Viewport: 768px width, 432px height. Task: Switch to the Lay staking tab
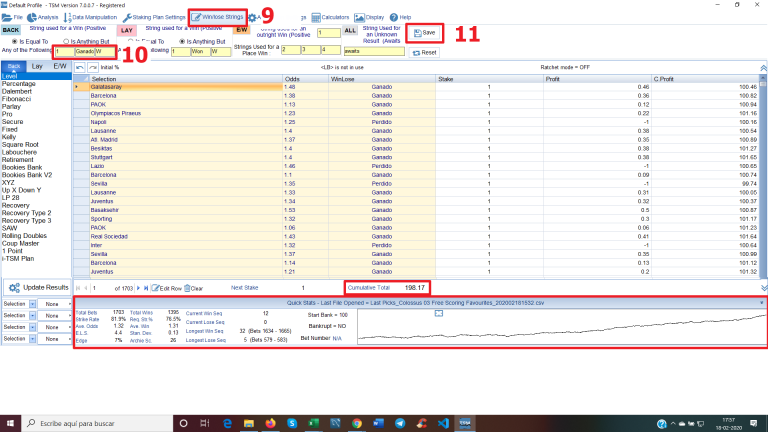tap(37, 66)
